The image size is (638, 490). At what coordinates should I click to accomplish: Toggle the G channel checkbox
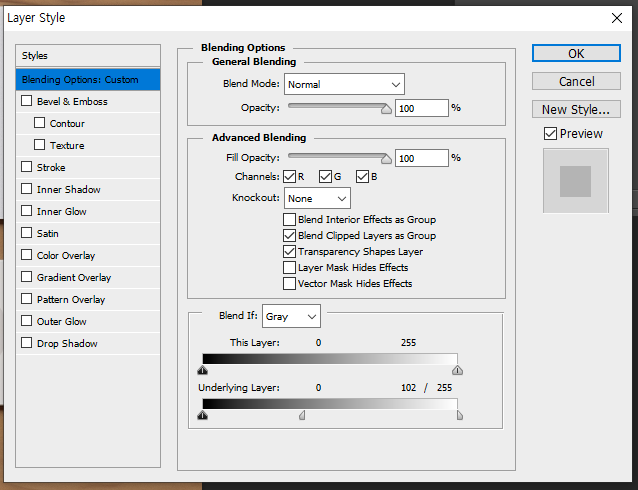(325, 177)
